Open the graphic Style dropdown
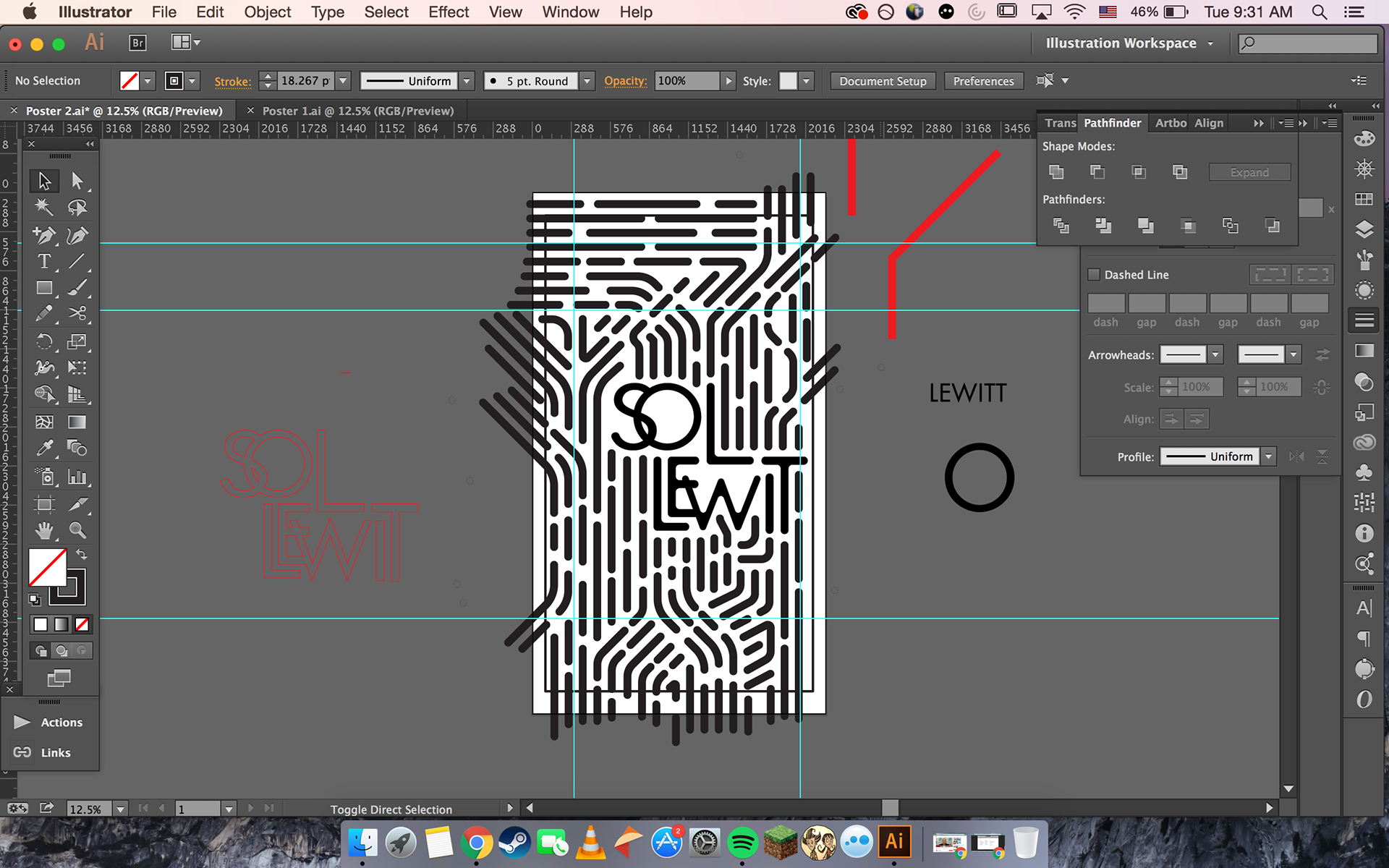Viewport: 1389px width, 868px height. [x=806, y=81]
